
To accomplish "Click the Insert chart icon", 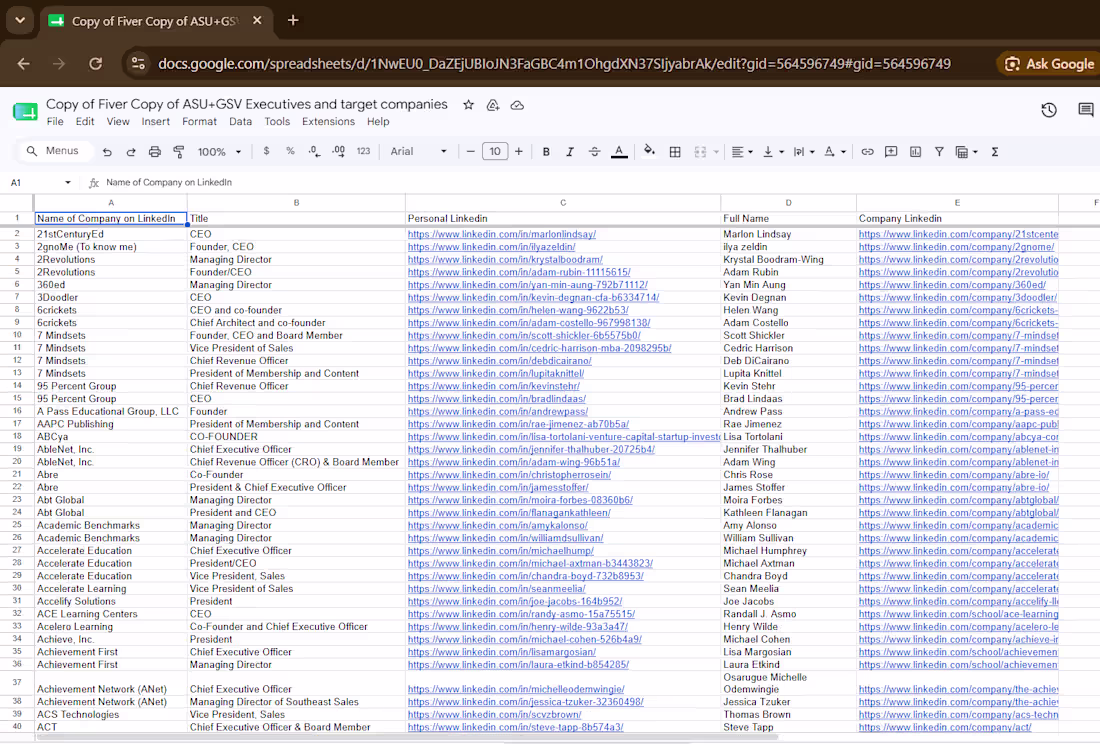I will click(x=915, y=151).
